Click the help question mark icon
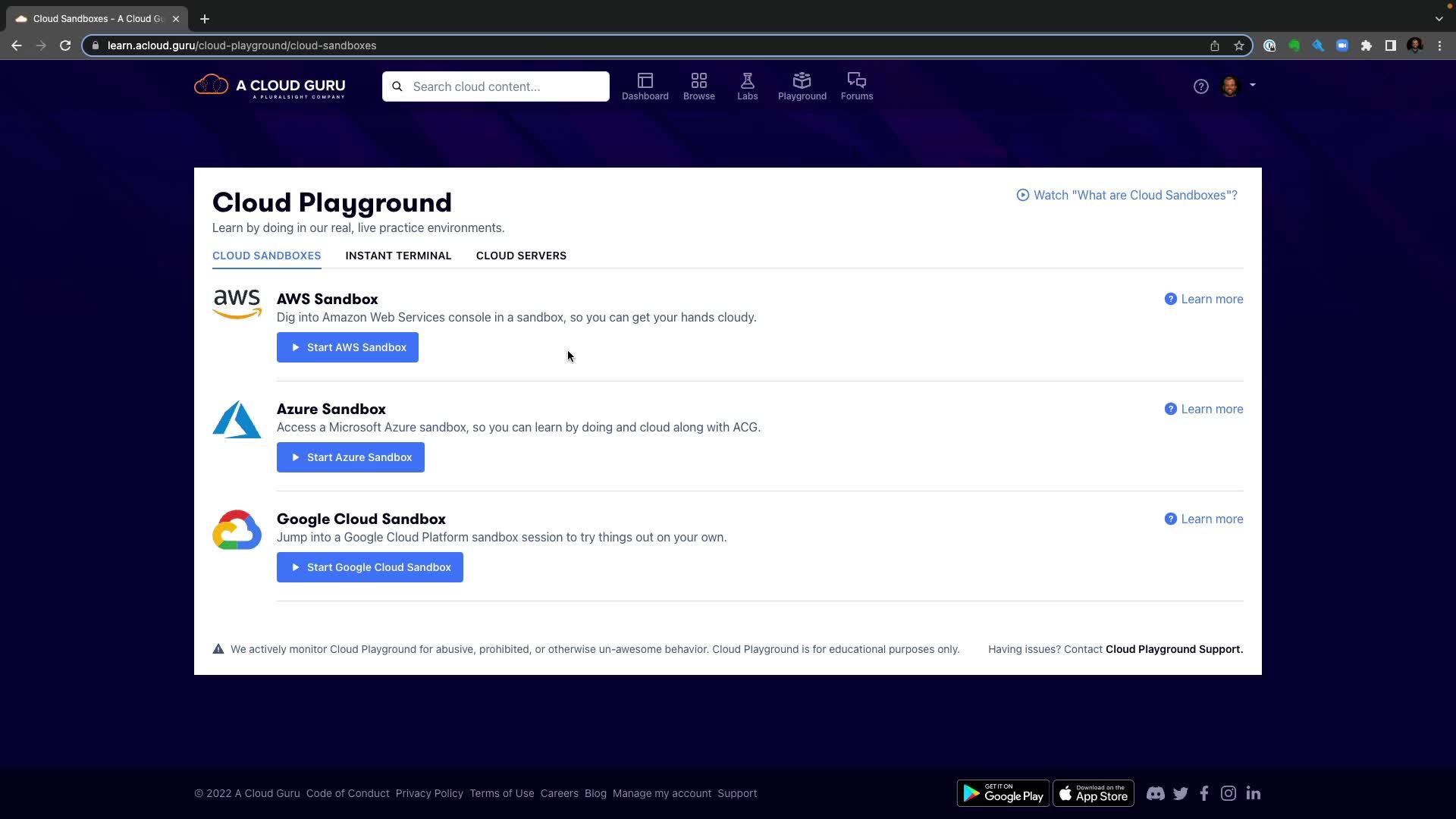The image size is (1456, 819). (x=1200, y=86)
